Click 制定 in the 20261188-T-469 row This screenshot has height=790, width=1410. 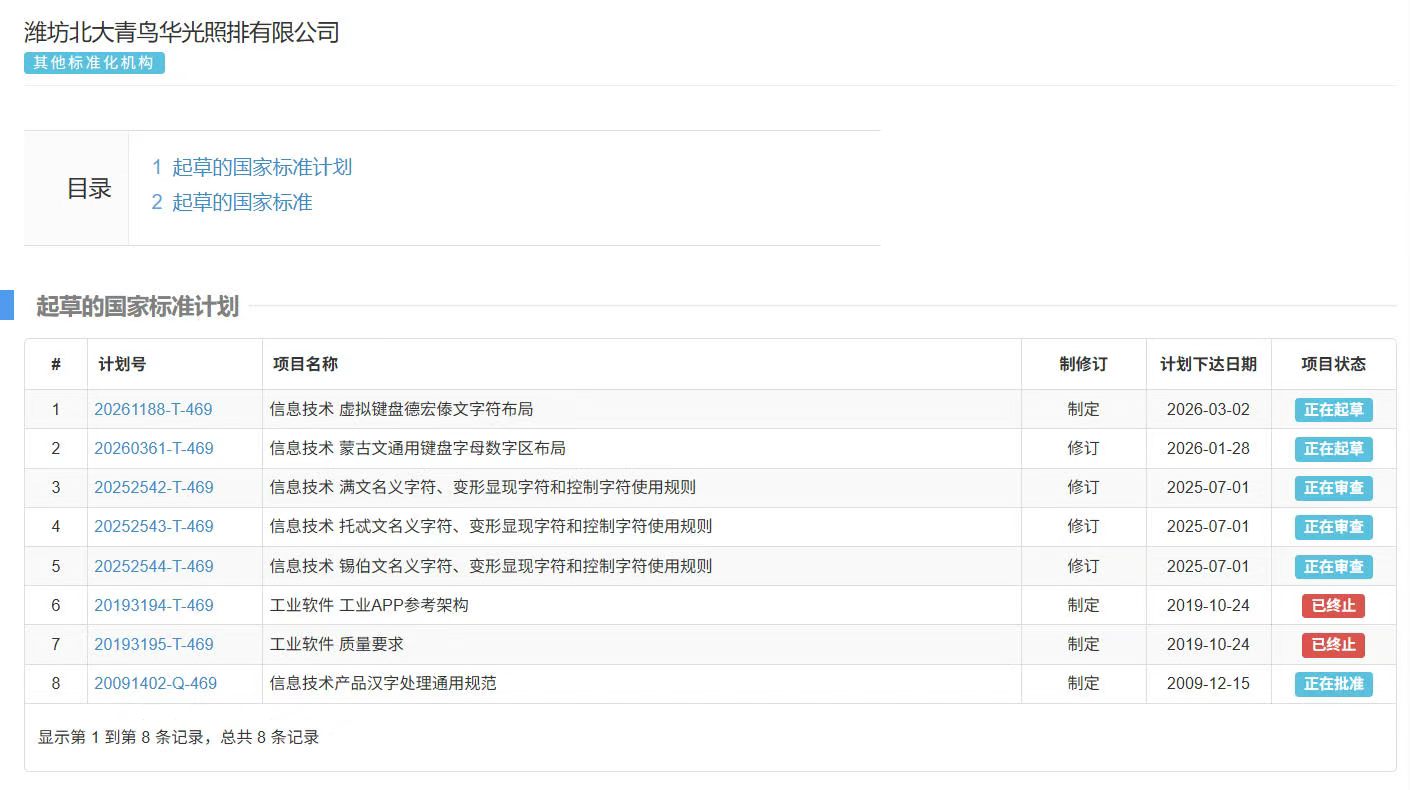point(1083,409)
